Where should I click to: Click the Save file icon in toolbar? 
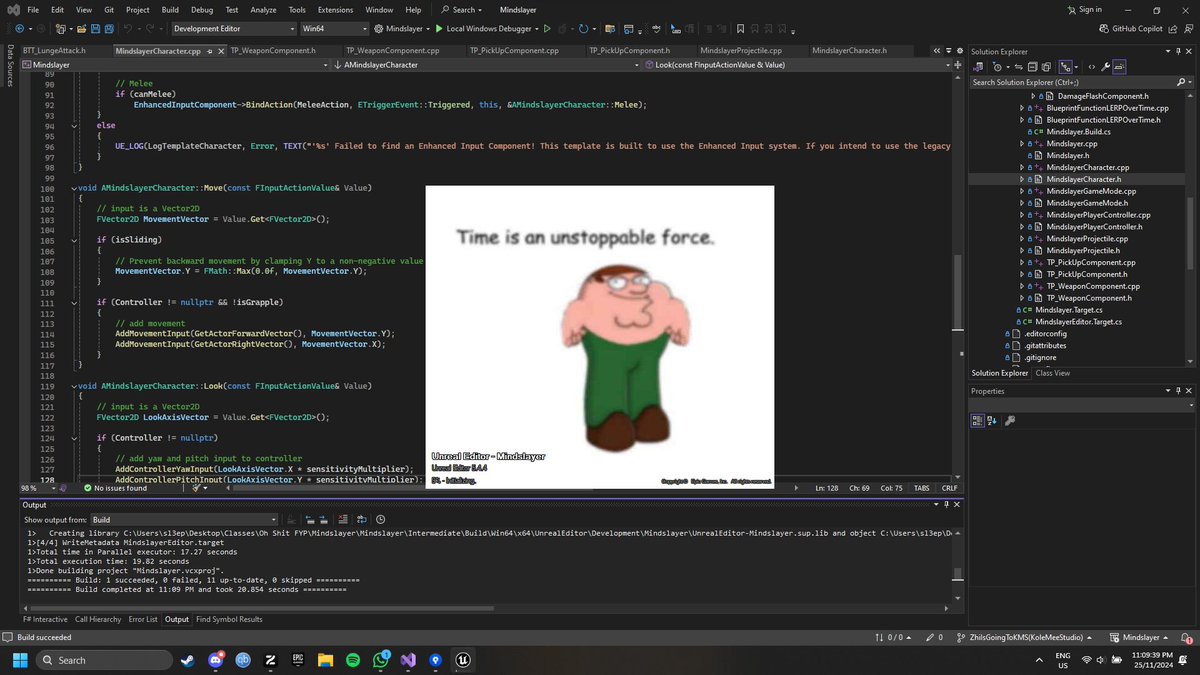click(x=95, y=29)
